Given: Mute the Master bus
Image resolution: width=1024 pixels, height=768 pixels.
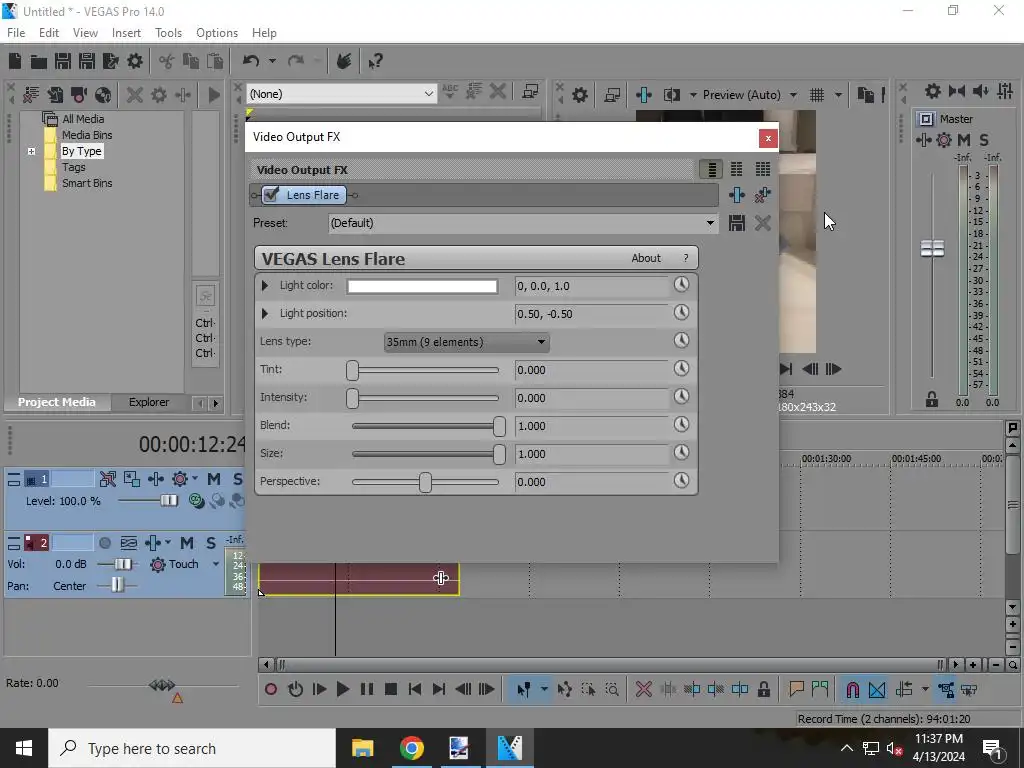Looking at the screenshot, I should pos(964,140).
